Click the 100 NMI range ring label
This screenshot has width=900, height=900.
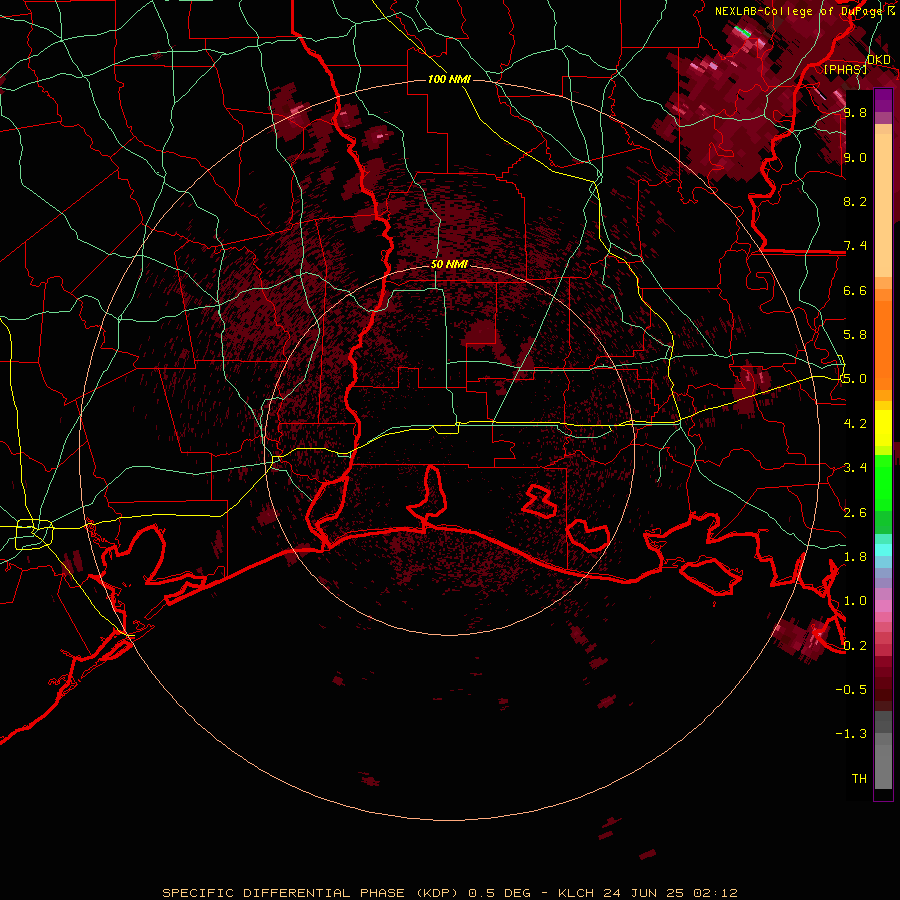[449, 79]
